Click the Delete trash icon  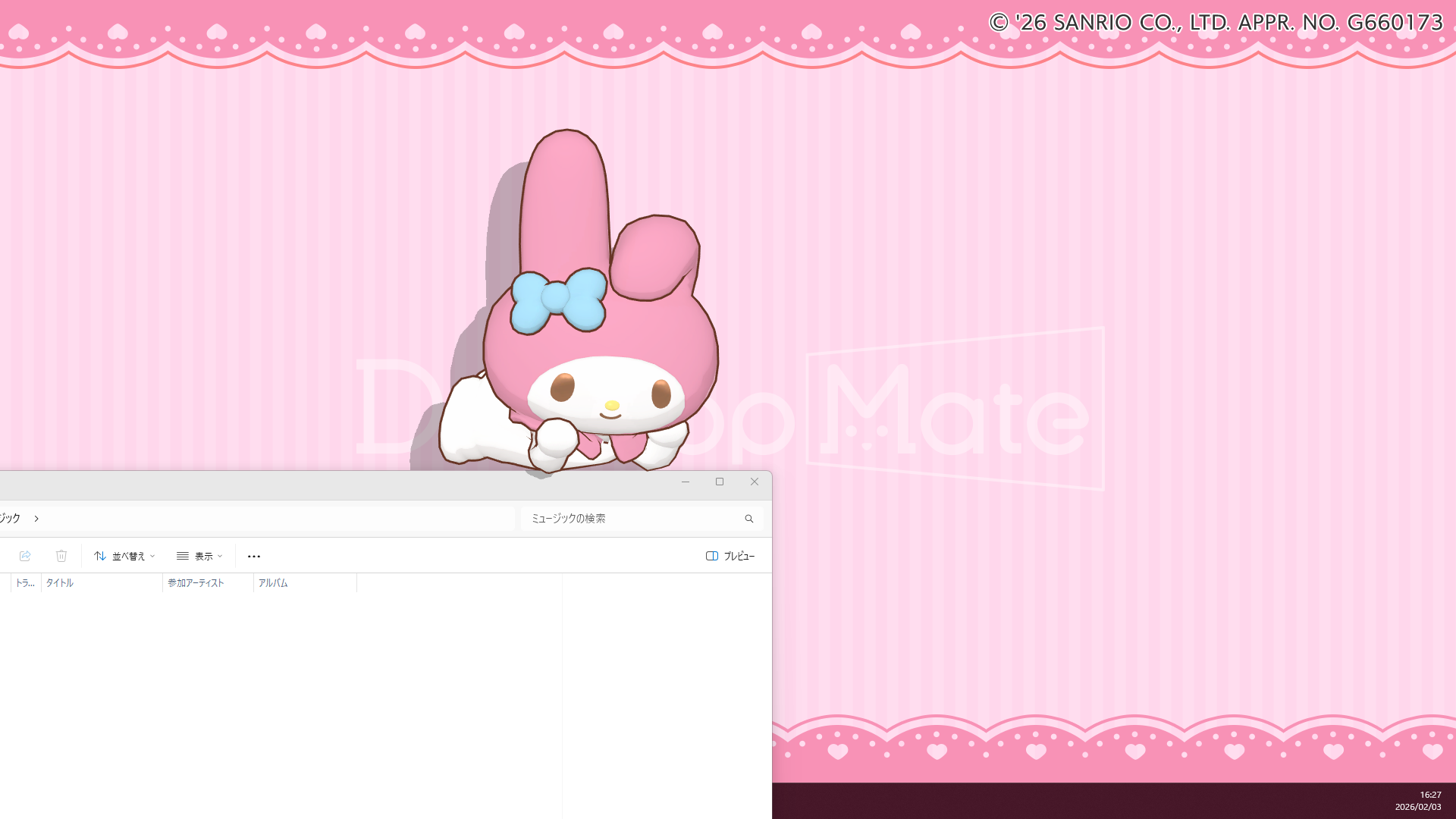click(61, 556)
